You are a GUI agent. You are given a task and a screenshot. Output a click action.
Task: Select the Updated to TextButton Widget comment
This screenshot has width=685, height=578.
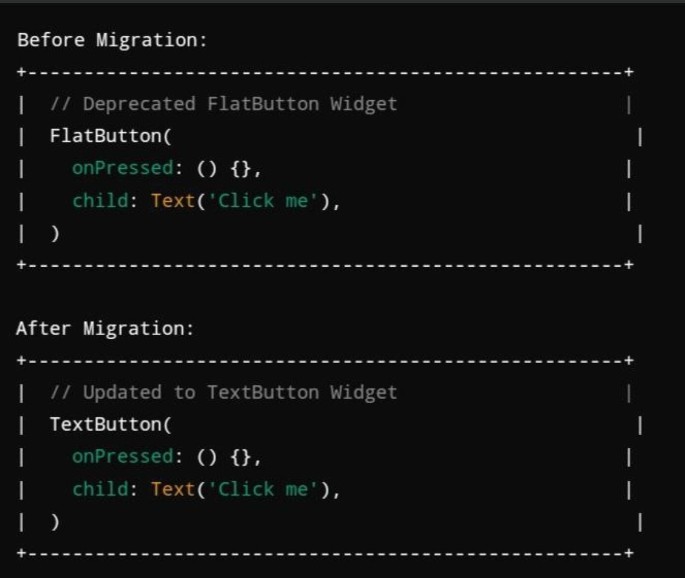pos(223,392)
